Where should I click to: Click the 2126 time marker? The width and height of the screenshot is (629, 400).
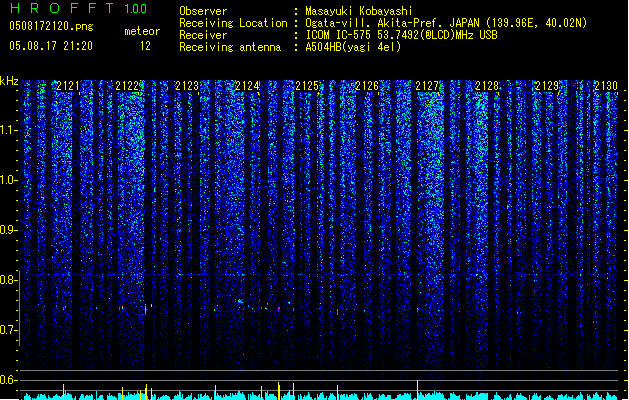pyautogui.click(x=367, y=86)
